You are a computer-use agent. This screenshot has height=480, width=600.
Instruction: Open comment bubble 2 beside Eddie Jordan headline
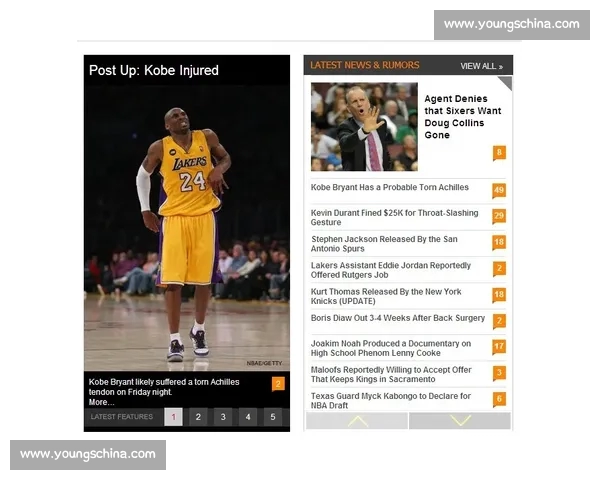point(499,269)
